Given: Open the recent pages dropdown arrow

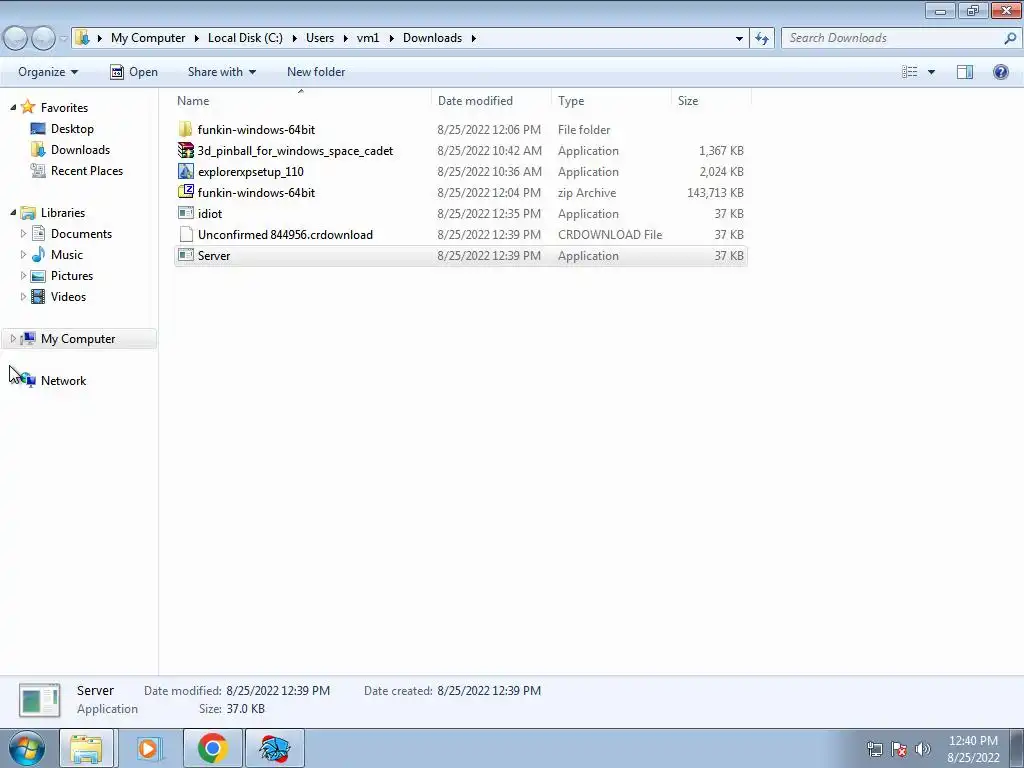Looking at the screenshot, I should [63, 38].
